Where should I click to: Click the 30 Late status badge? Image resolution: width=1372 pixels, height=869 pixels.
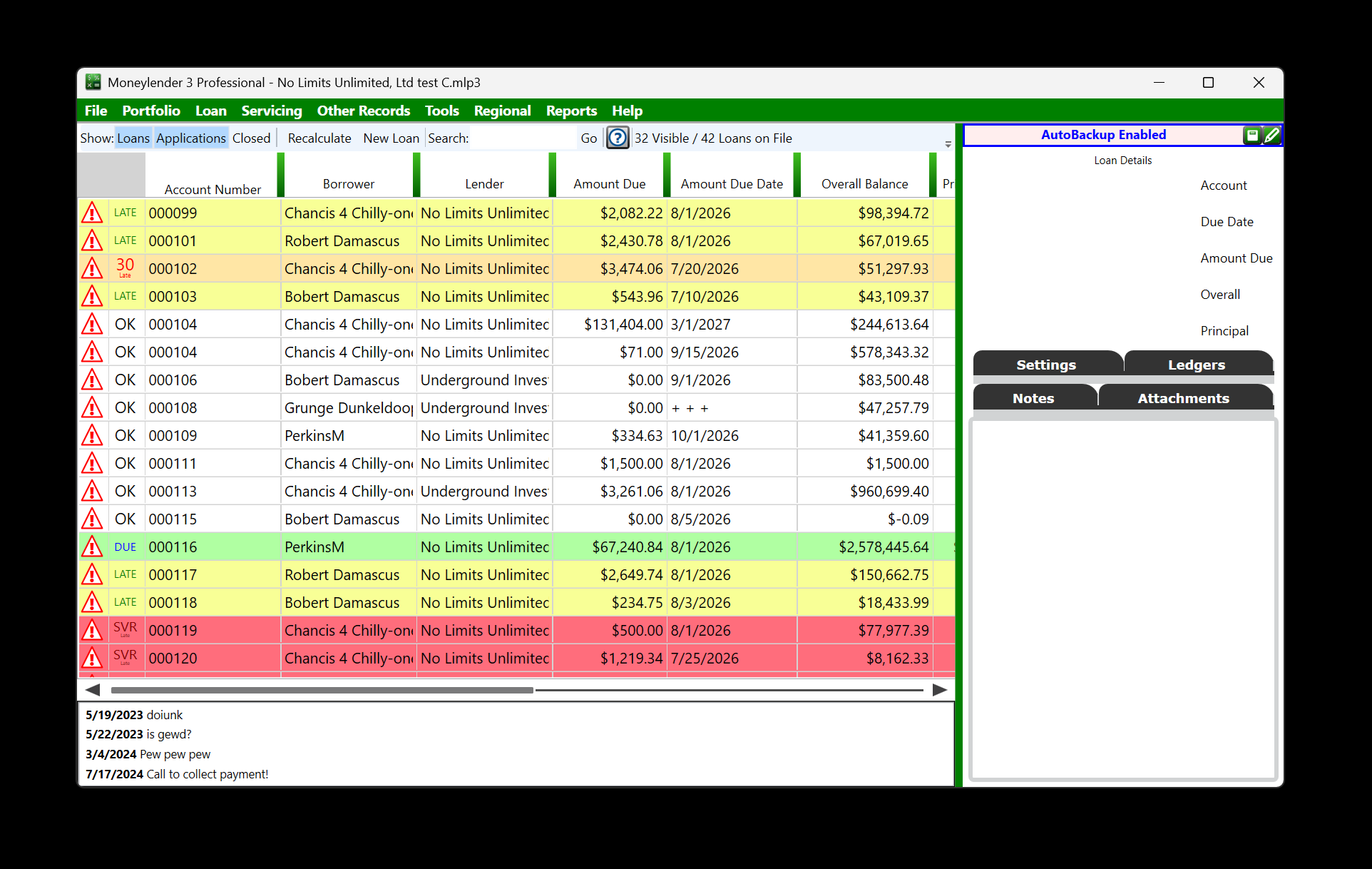coord(126,268)
